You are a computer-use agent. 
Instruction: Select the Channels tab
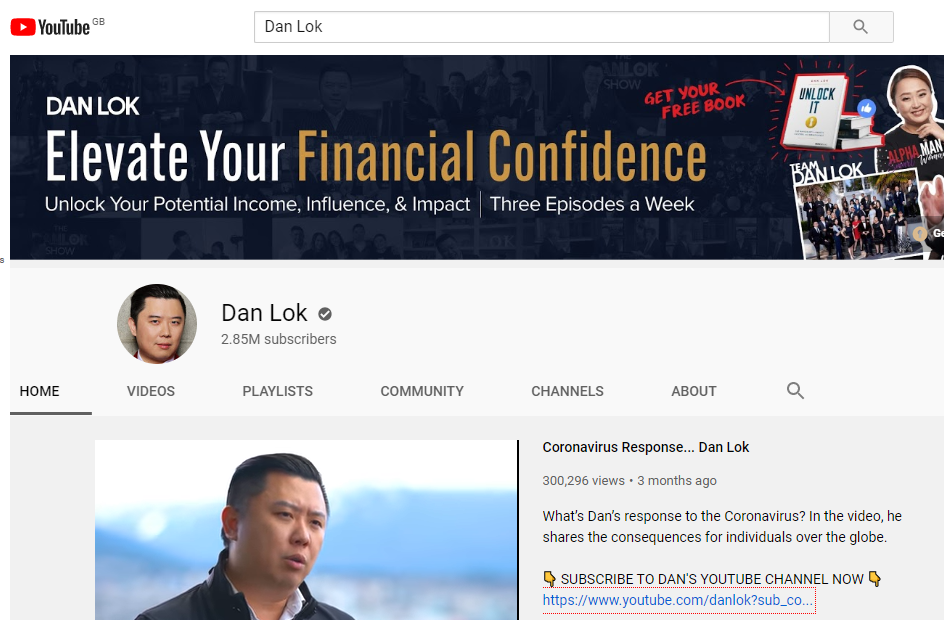click(567, 391)
